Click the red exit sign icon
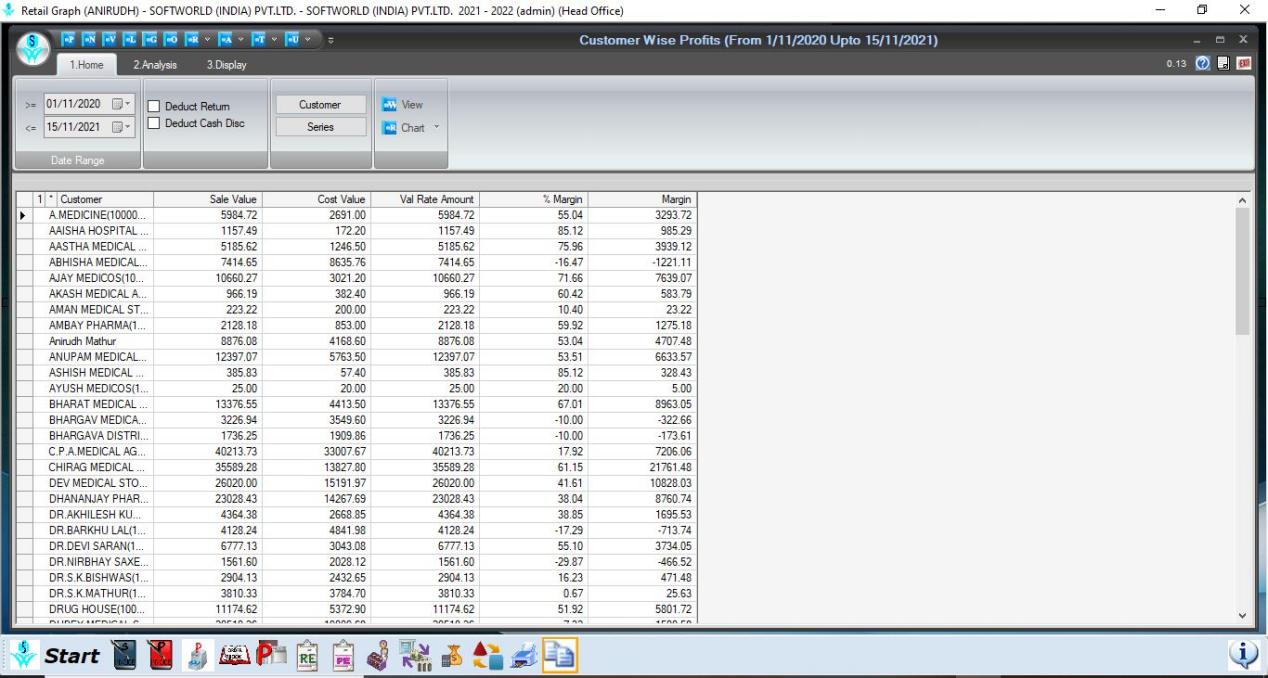The height and width of the screenshot is (678, 1268). [1243, 64]
